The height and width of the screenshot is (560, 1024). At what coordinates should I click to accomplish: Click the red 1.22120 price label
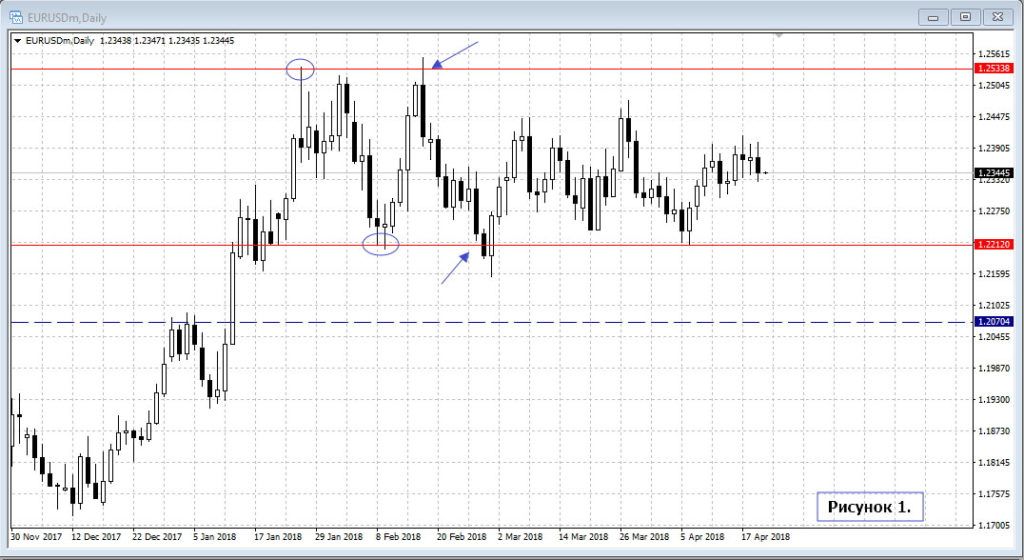[x=993, y=244]
